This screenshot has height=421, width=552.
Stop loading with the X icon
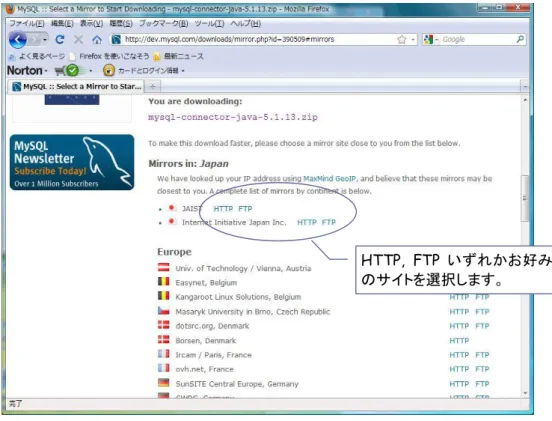coord(79,39)
